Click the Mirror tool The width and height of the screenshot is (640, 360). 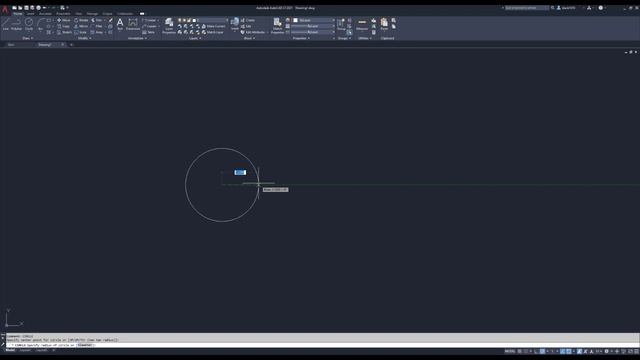pyautogui.click(x=81, y=26)
